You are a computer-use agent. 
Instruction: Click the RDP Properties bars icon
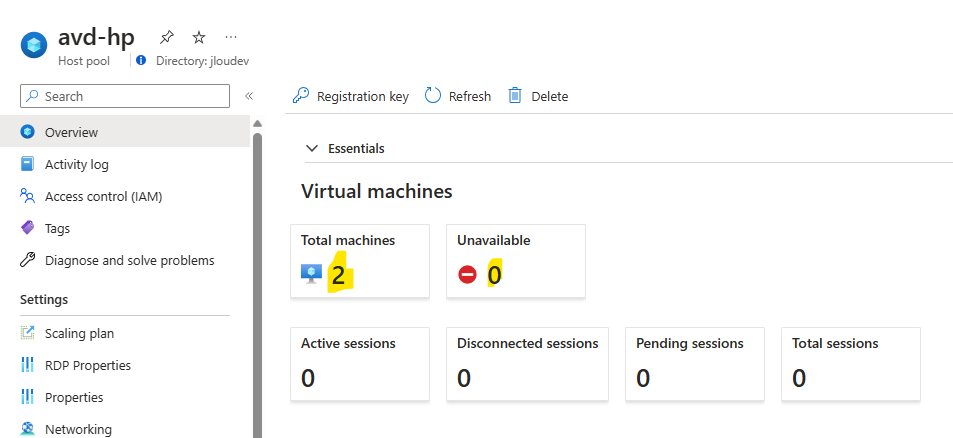coord(27,365)
